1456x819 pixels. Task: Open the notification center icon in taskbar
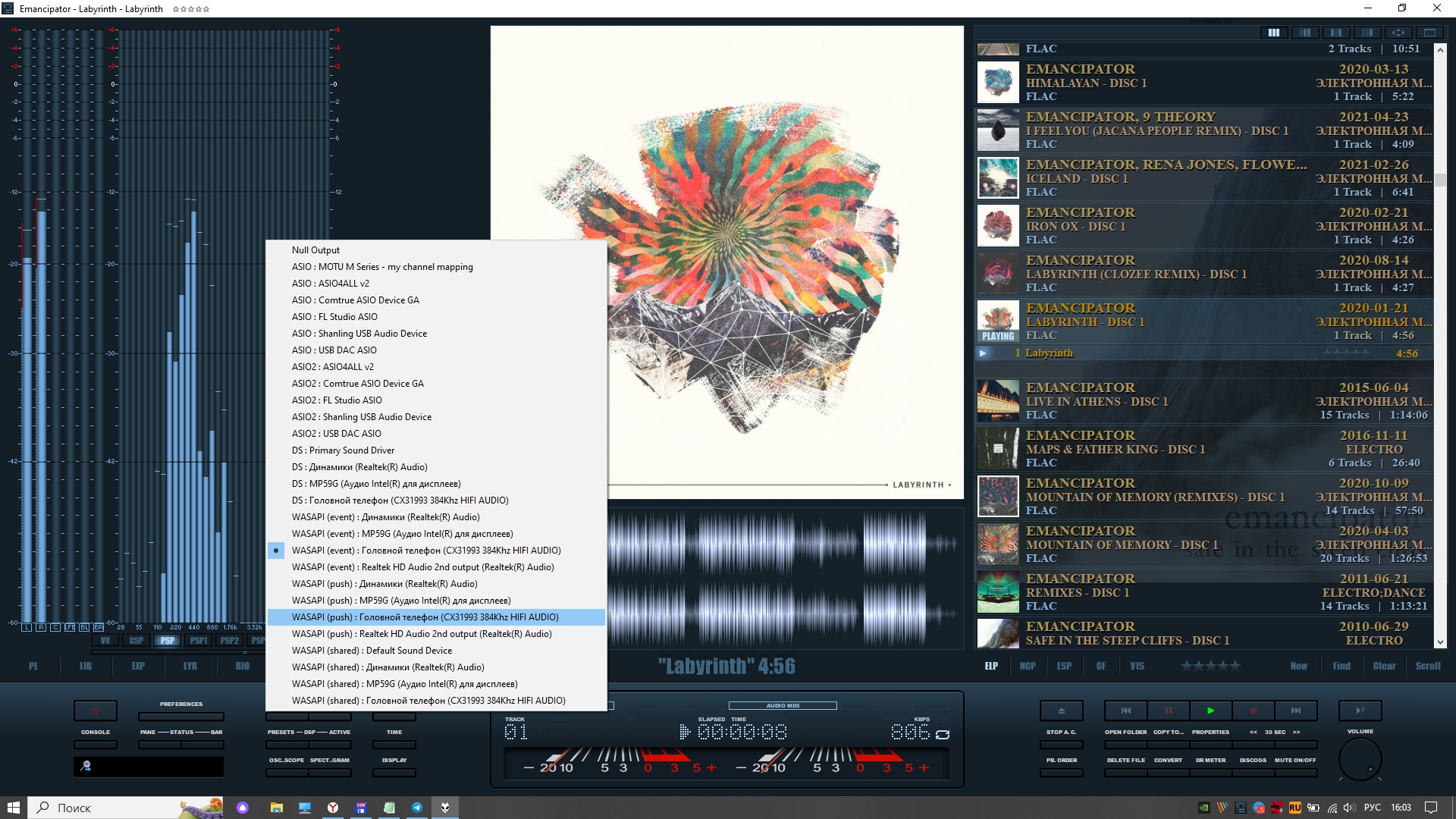[x=1431, y=808]
